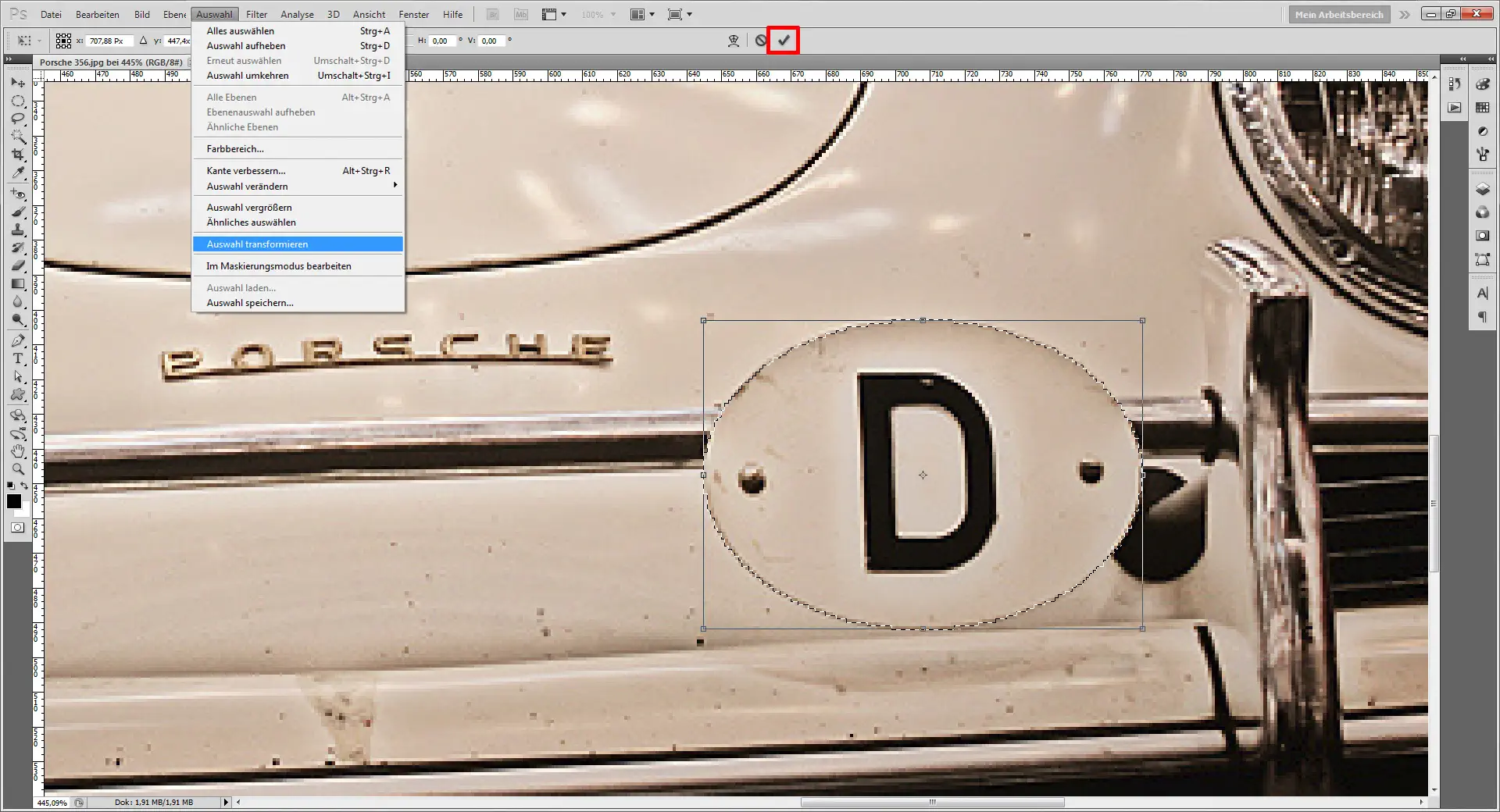Cancel the transform with the slash icon
1500x812 pixels.
(x=762, y=41)
